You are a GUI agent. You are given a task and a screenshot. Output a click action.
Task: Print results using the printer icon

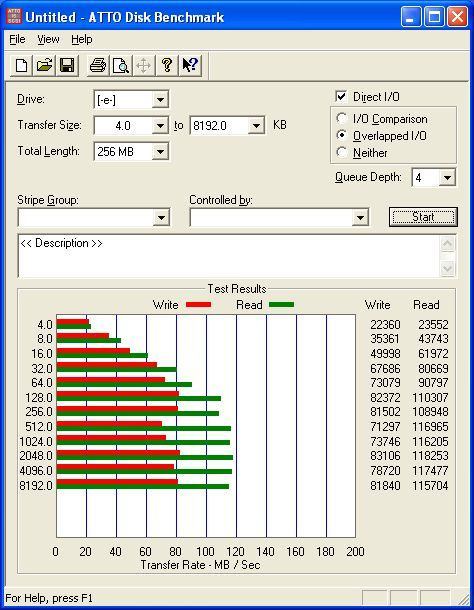98,65
